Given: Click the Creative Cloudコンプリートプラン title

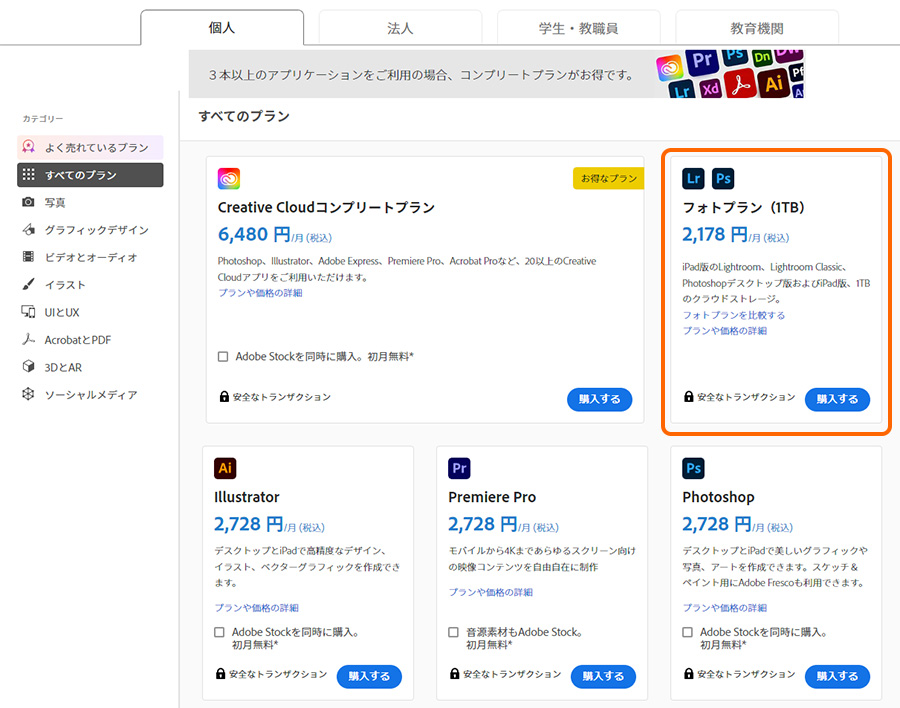Looking at the screenshot, I should [326, 207].
